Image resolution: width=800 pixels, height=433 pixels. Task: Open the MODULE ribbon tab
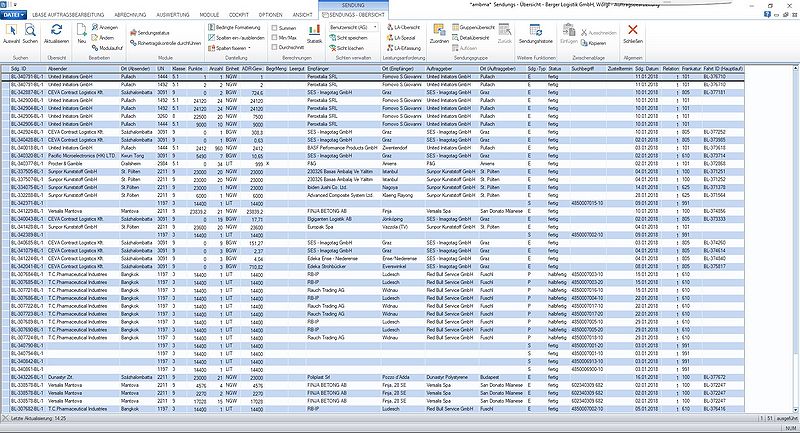tap(209, 15)
